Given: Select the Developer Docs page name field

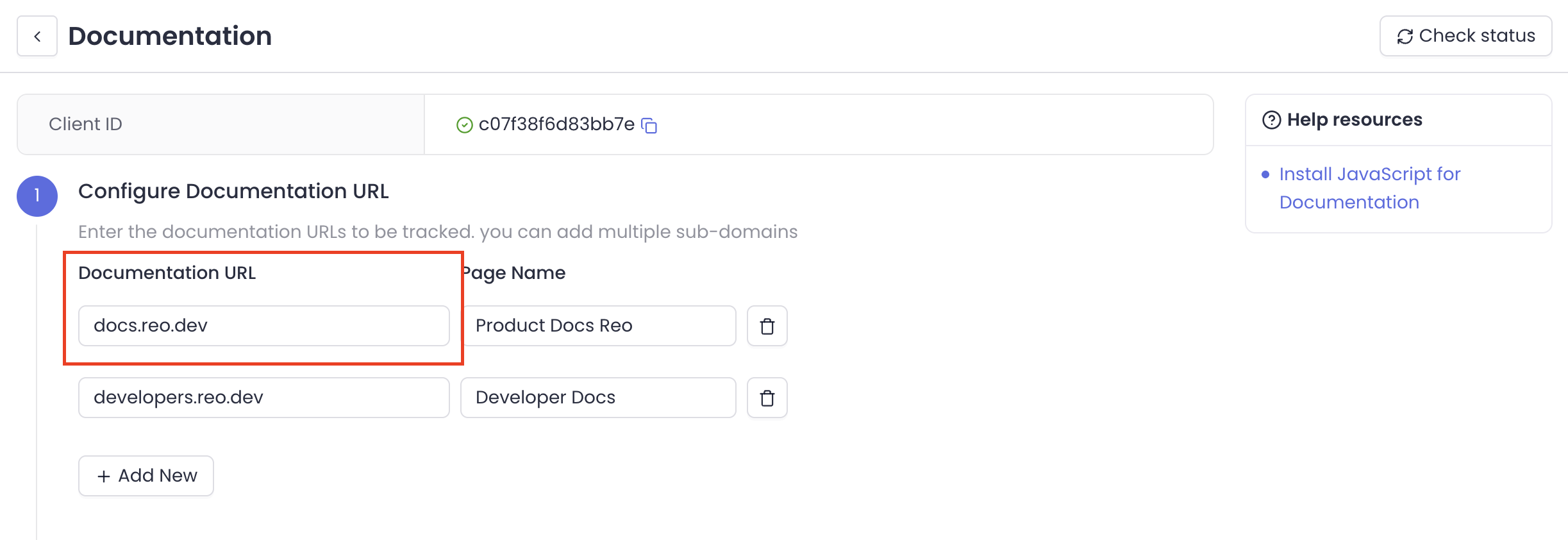Looking at the screenshot, I should [x=597, y=398].
